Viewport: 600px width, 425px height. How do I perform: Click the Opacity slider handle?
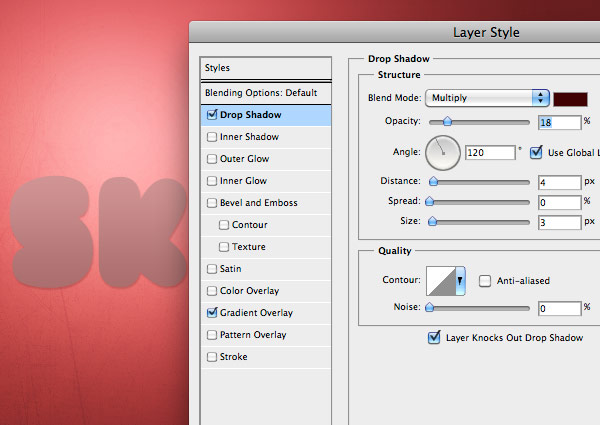tap(446, 121)
